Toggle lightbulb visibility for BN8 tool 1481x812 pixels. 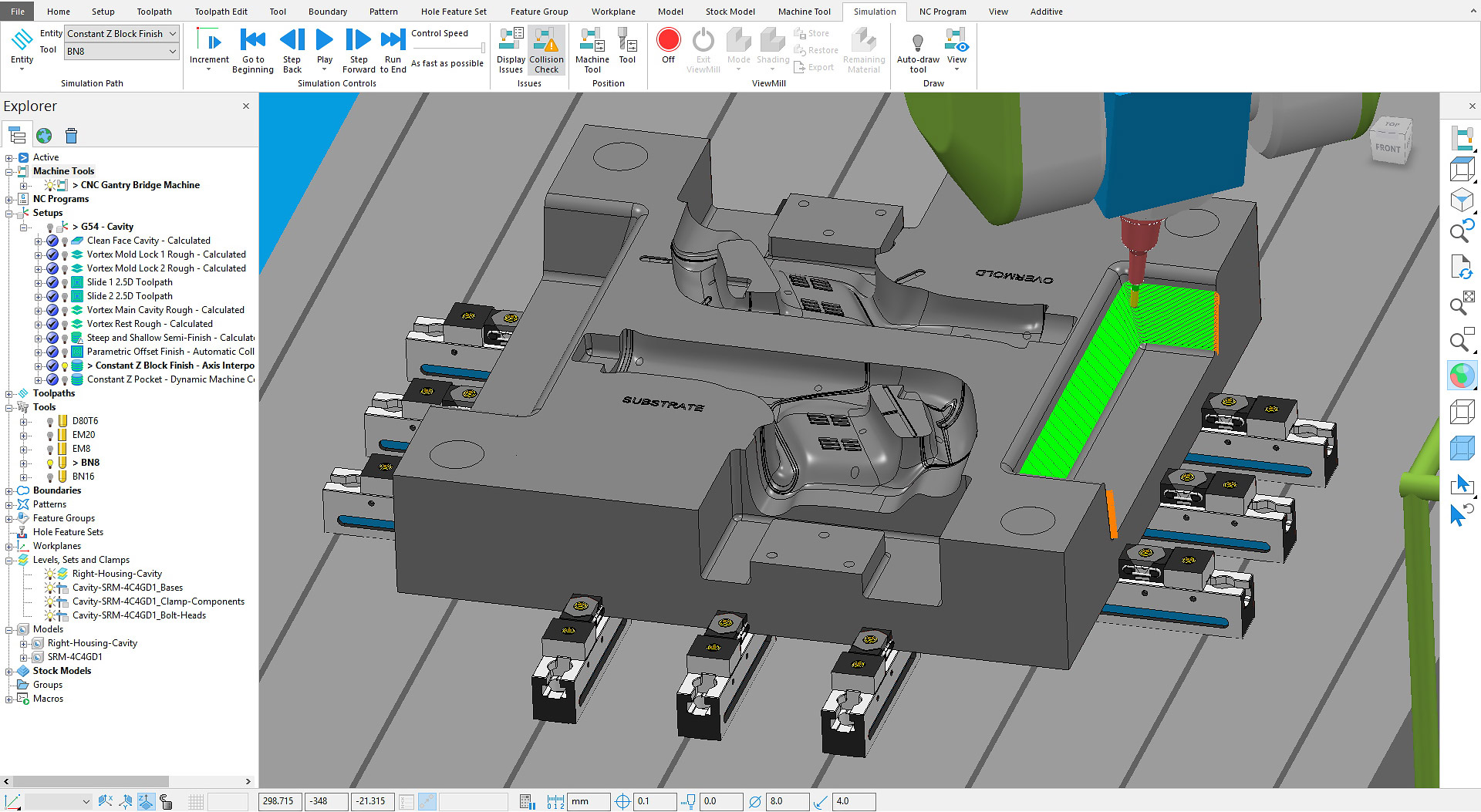pyautogui.click(x=50, y=463)
